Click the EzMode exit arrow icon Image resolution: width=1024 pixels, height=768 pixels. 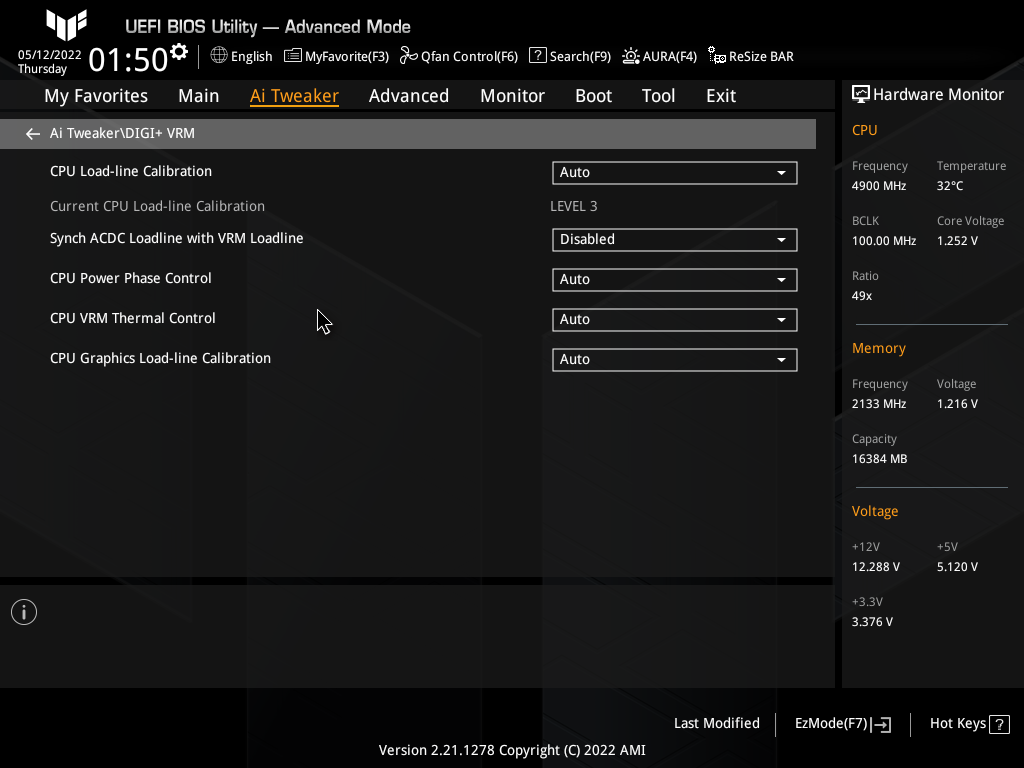pyautogui.click(x=881, y=724)
